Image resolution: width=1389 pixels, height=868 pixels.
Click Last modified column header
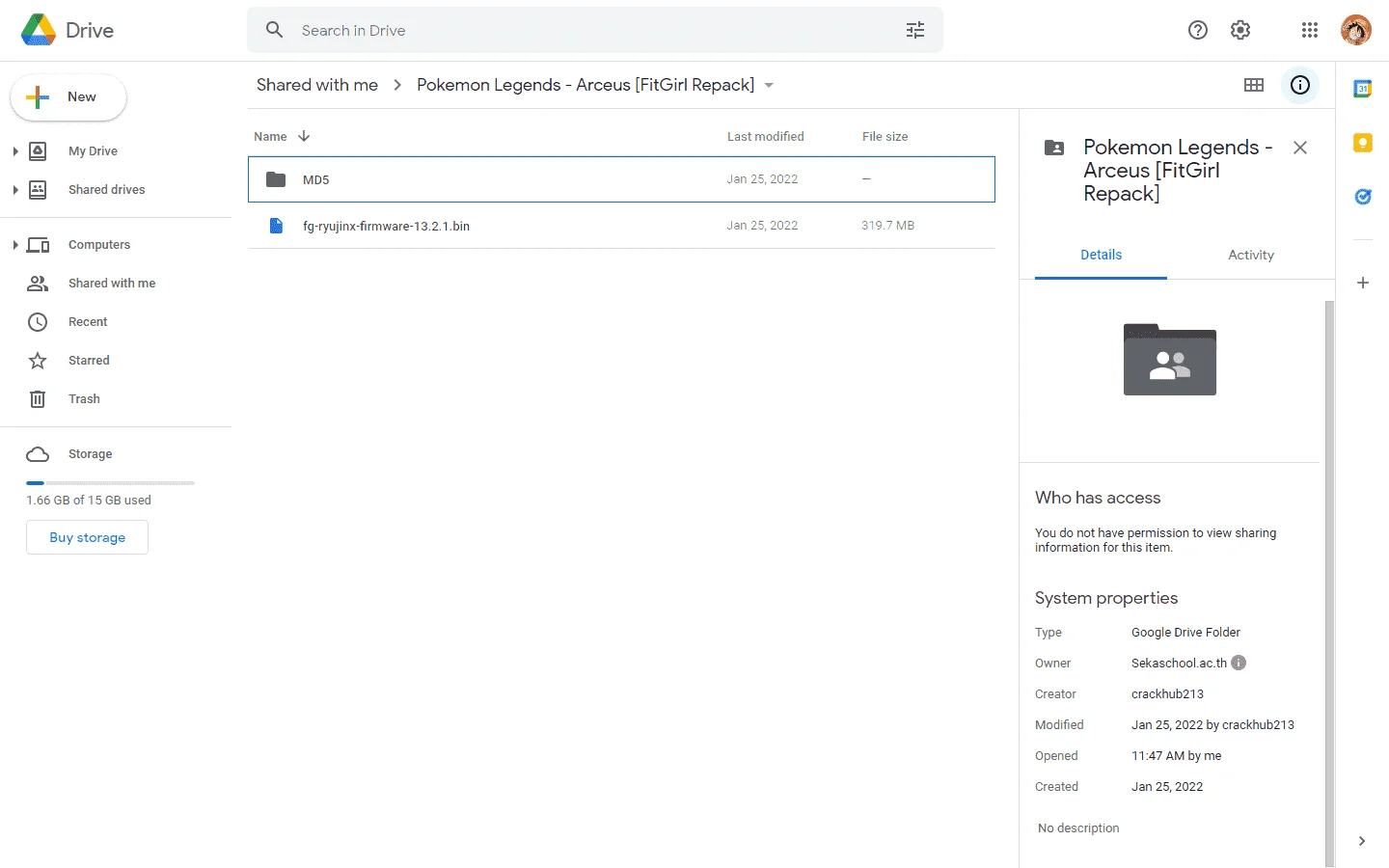pos(765,136)
